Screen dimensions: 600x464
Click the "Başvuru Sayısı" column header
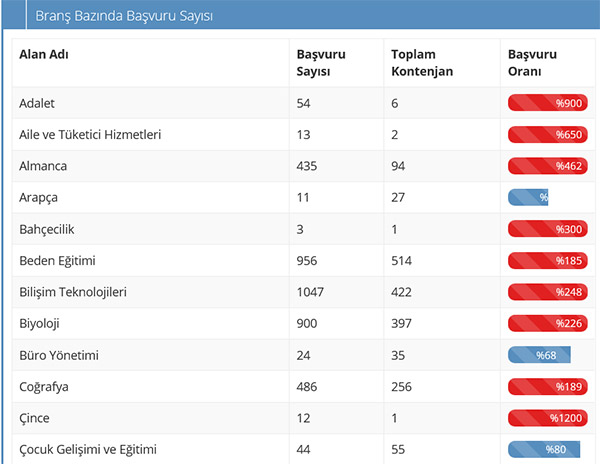pos(320,62)
